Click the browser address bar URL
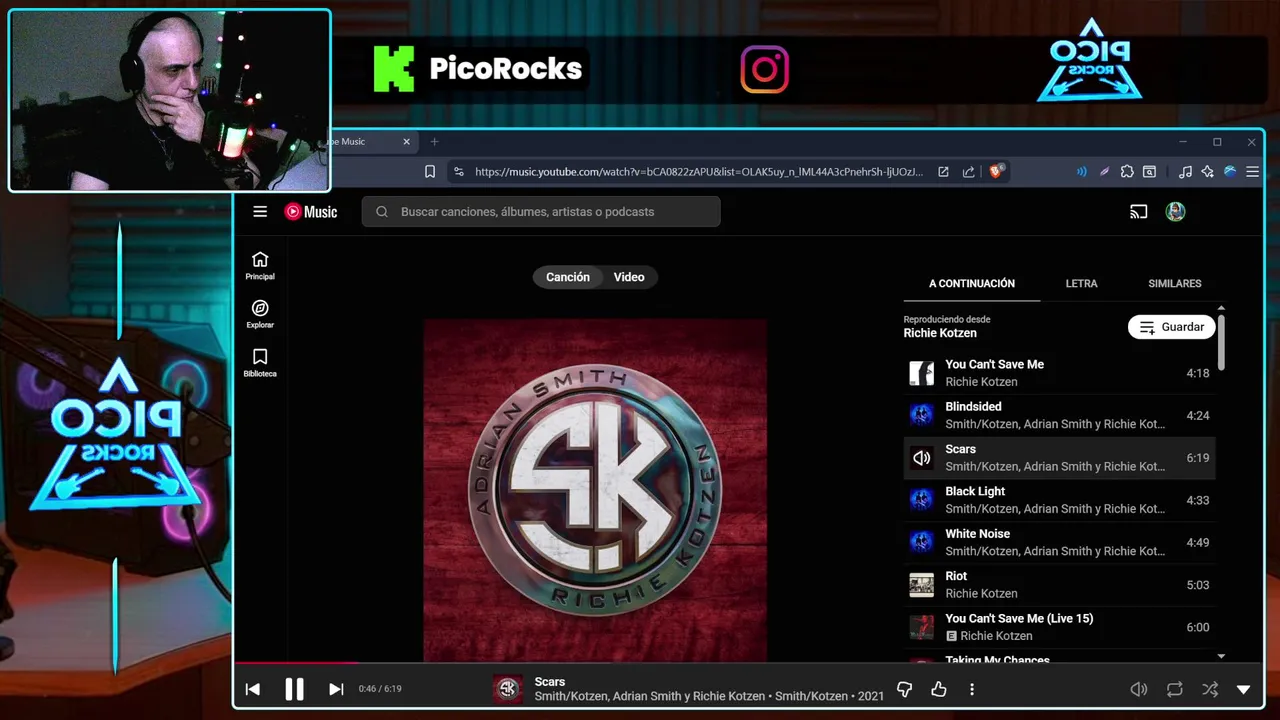 (x=698, y=172)
